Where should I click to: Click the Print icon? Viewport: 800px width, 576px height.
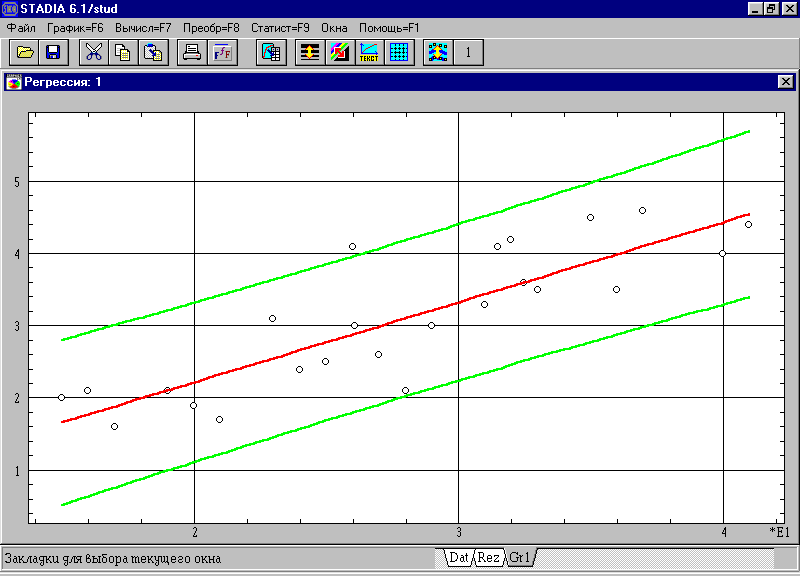192,52
